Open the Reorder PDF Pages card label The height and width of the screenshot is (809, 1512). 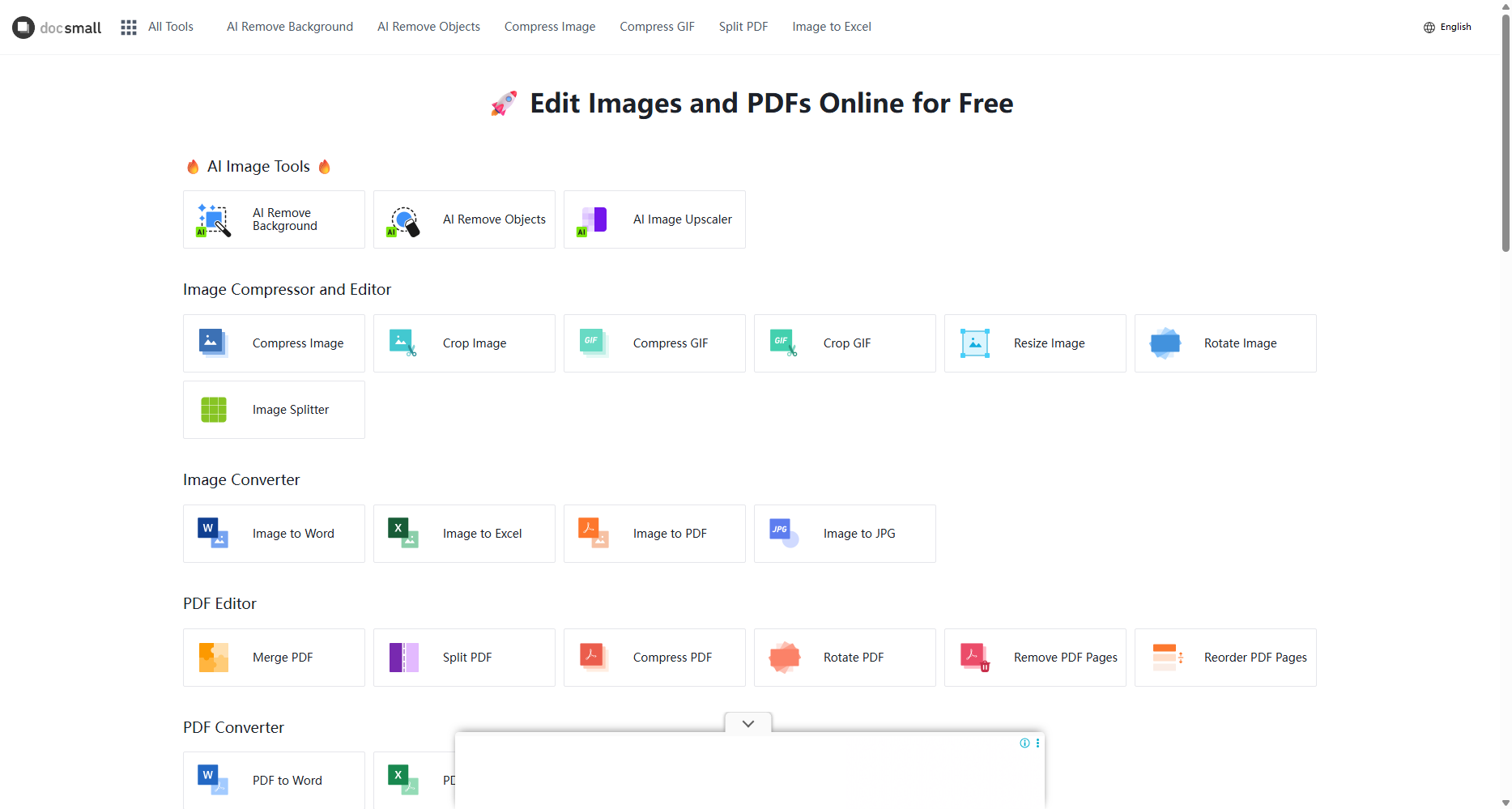[1255, 658]
